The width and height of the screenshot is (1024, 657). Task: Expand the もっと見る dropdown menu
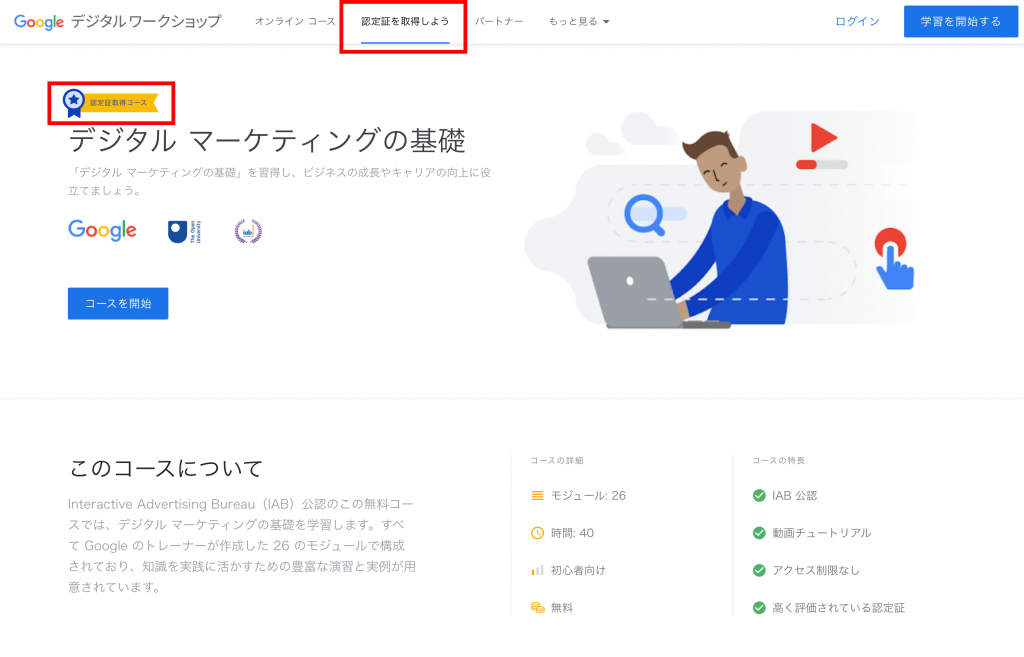pyautogui.click(x=579, y=21)
